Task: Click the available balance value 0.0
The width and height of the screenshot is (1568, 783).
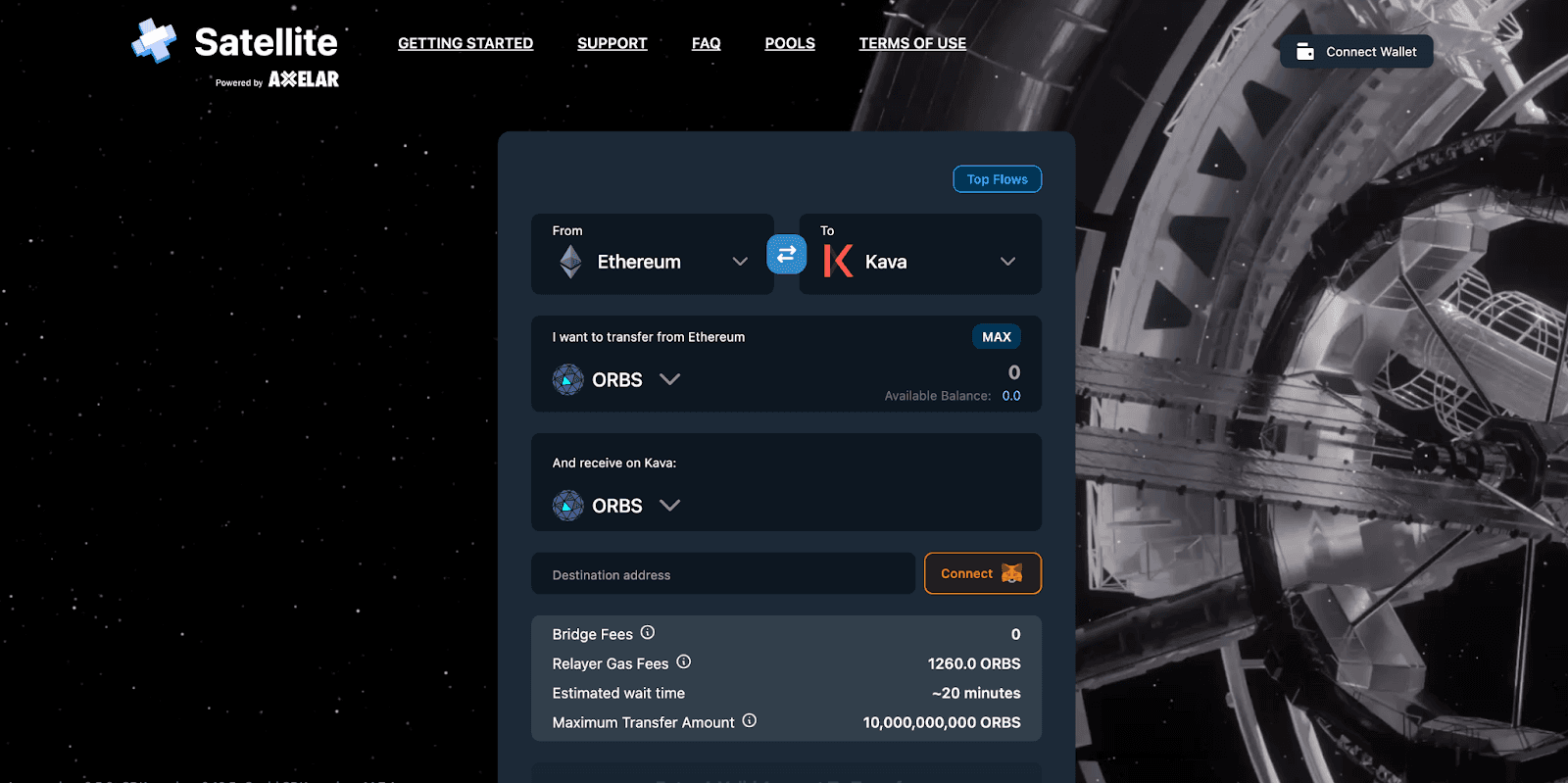Action: pos(1011,396)
